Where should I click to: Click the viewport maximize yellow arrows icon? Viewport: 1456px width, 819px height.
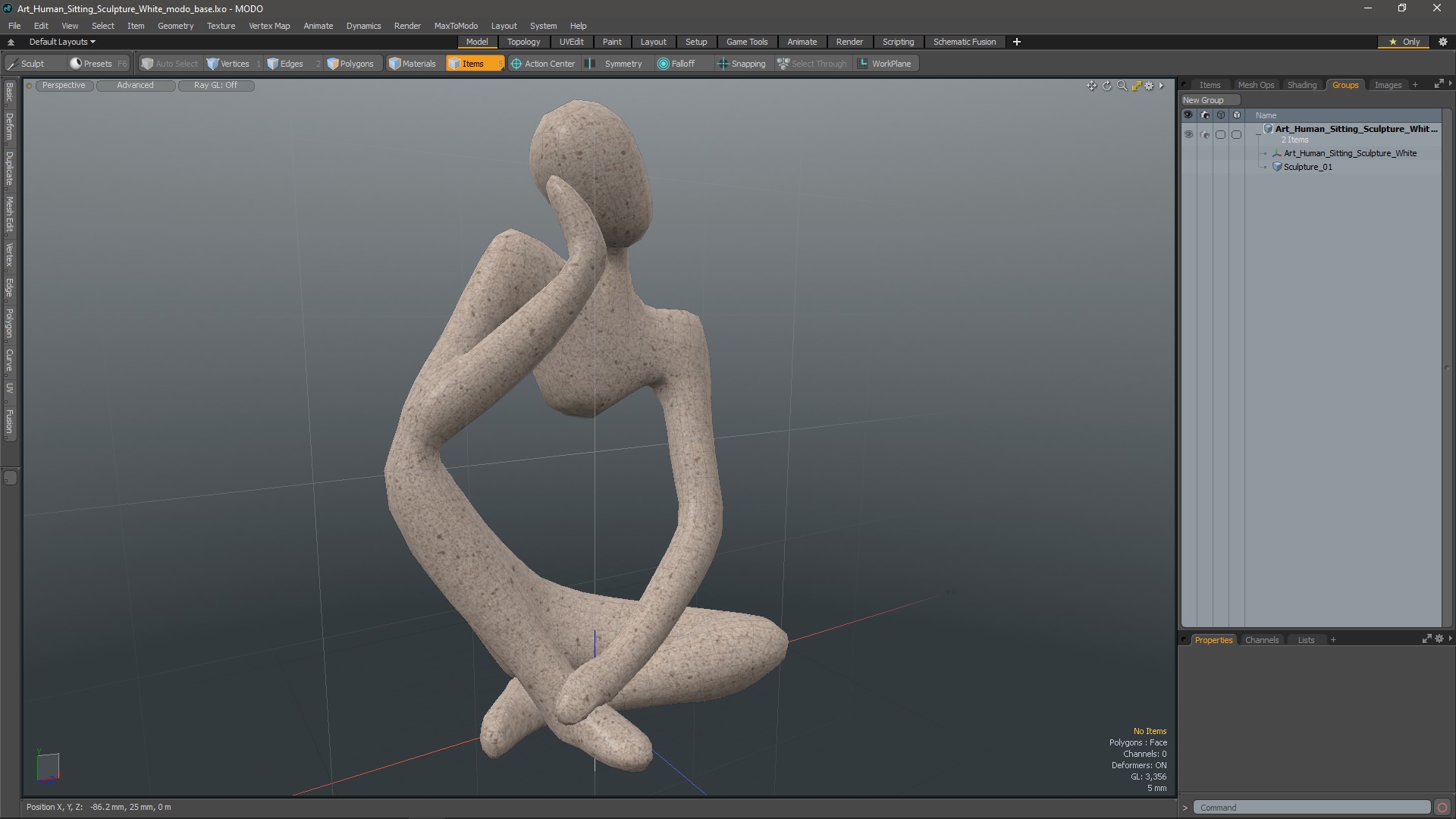pyautogui.click(x=1136, y=86)
